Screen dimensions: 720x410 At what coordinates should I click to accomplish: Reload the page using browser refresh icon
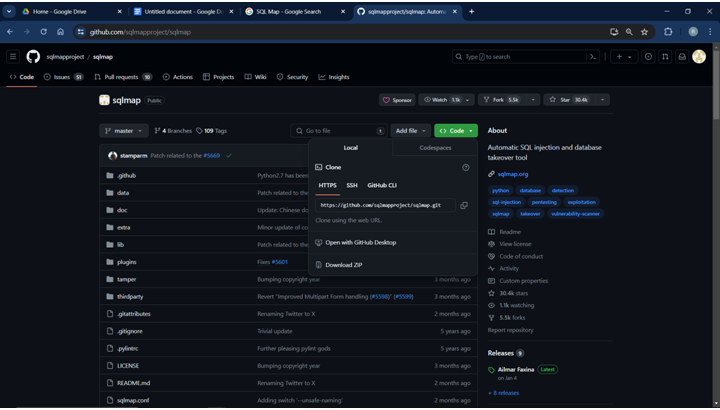click(42, 32)
